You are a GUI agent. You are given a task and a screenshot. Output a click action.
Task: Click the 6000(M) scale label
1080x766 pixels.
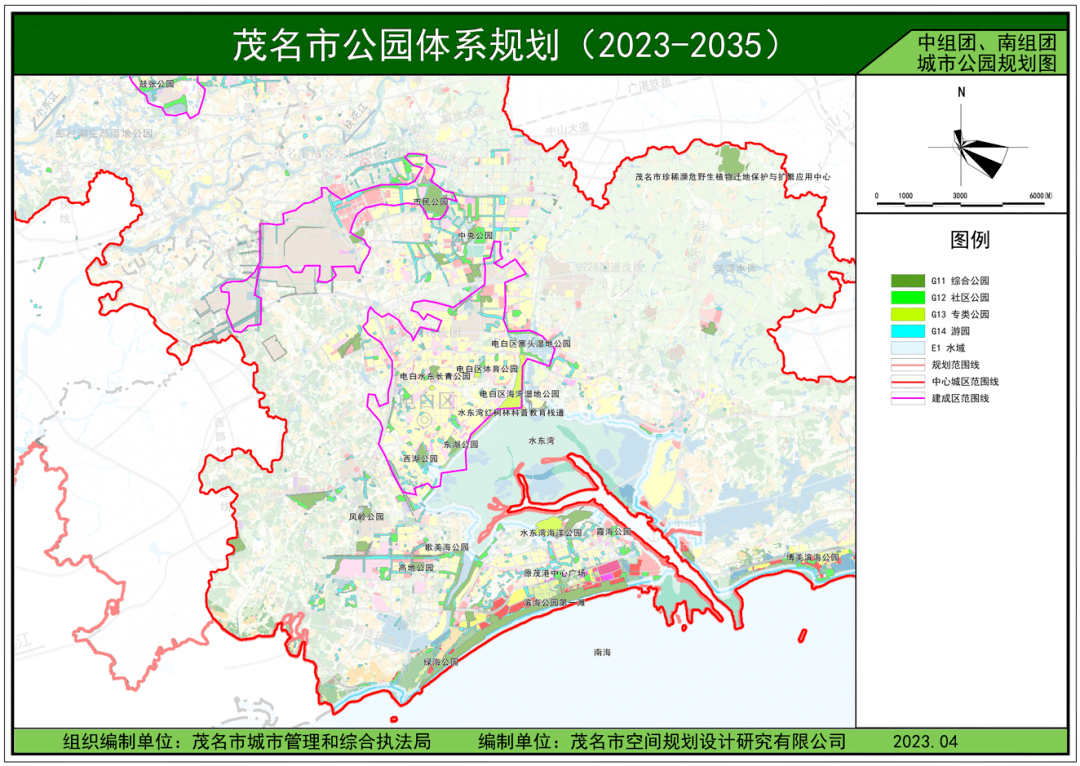coord(1041,196)
